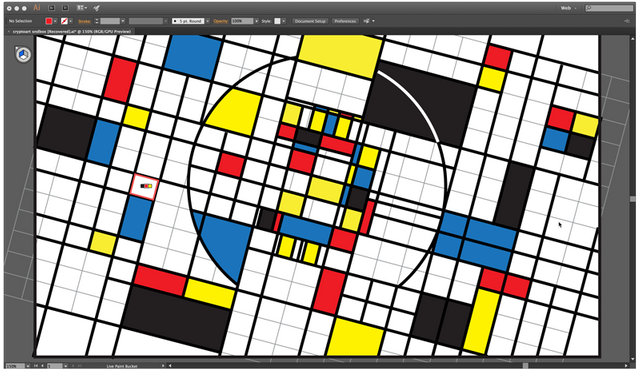Select the cryptoart sndbox document tab
Viewport: 640px width, 373px height.
click(x=72, y=31)
